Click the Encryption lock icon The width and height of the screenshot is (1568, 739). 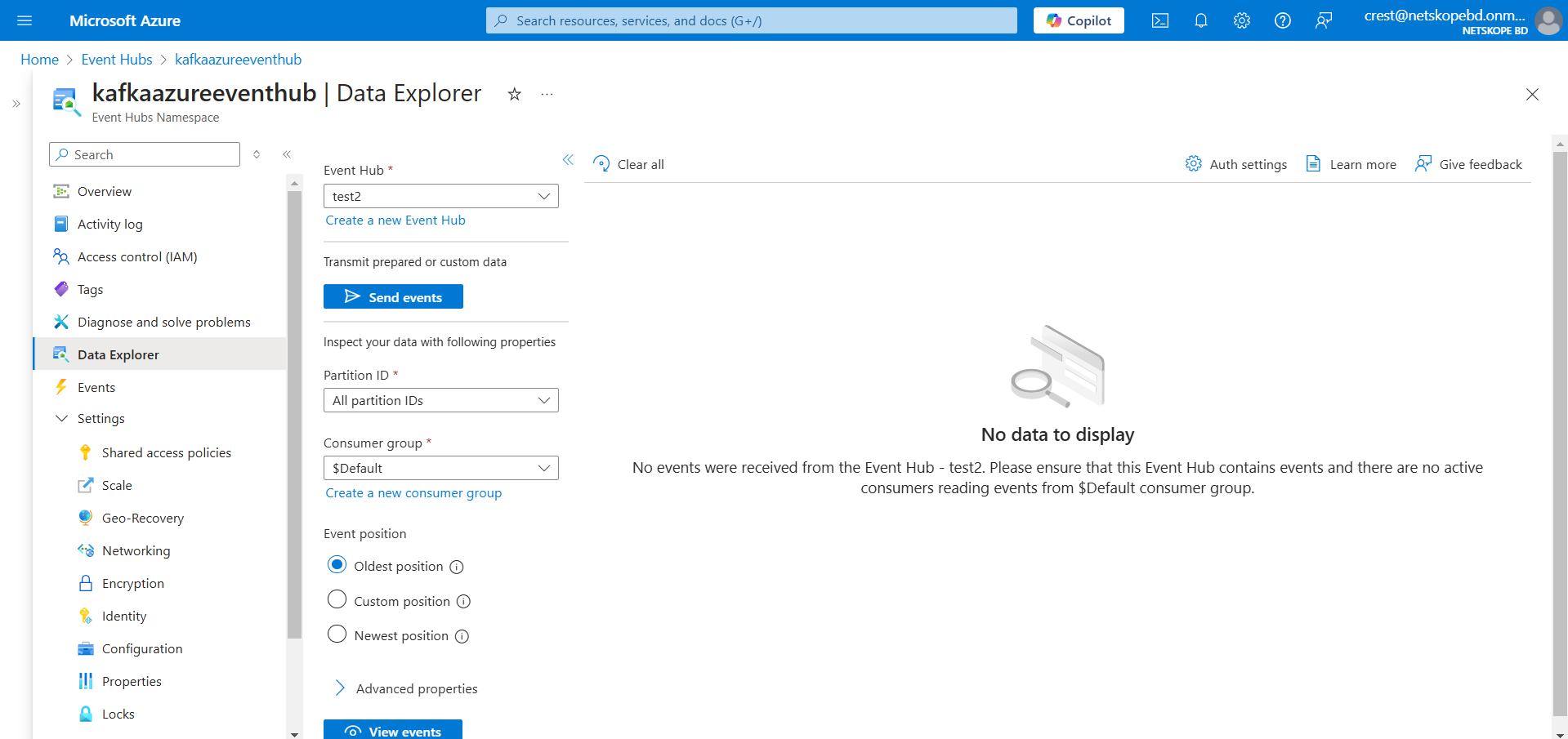point(86,583)
